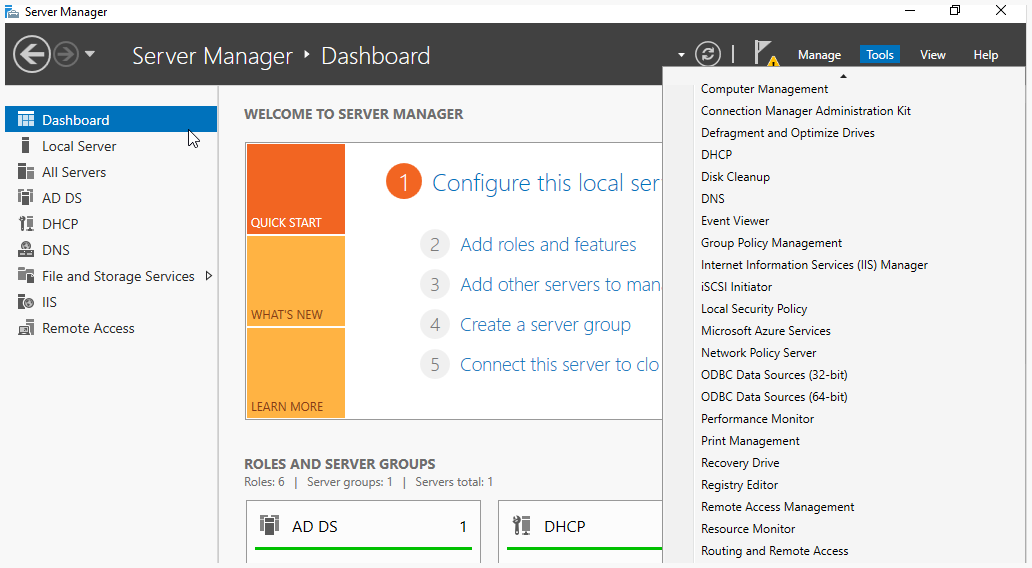Open Resource Monitor from Tools menu
This screenshot has width=1032, height=568.
[748, 529]
